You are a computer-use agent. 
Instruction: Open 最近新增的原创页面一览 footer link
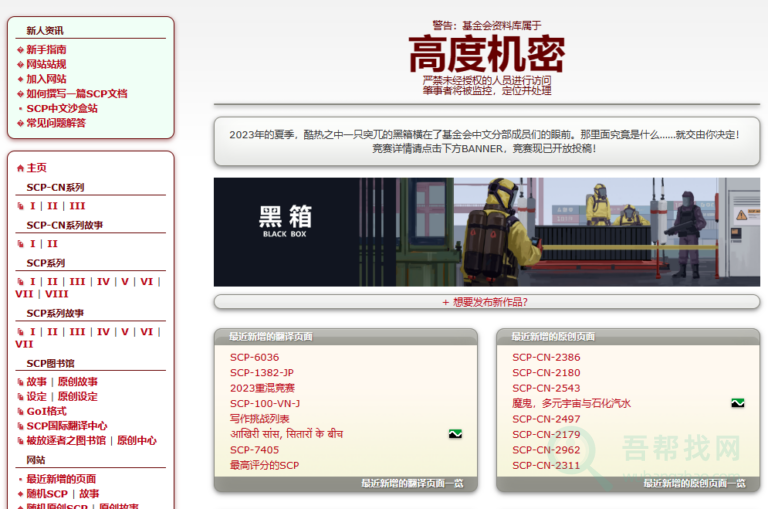[x=694, y=483]
